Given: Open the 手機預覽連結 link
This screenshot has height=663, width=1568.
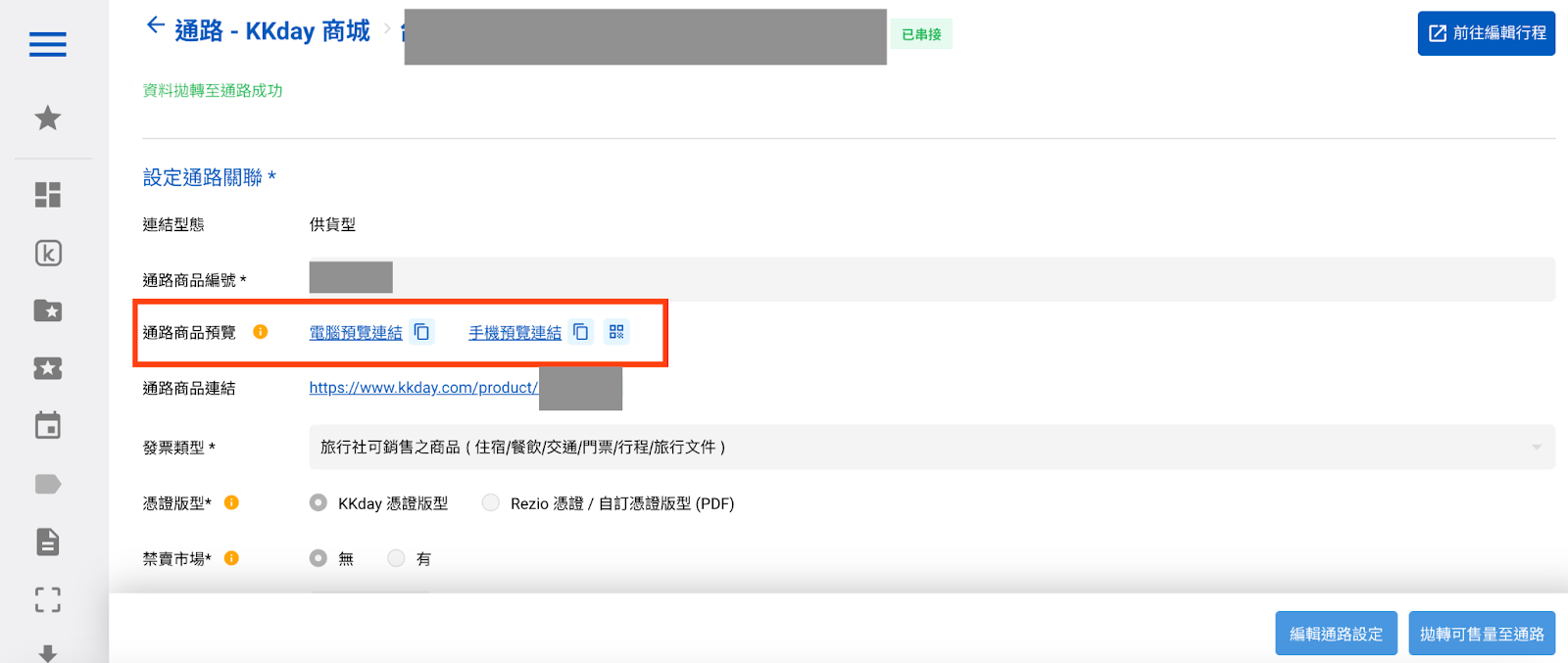Looking at the screenshot, I should pyautogui.click(x=514, y=333).
